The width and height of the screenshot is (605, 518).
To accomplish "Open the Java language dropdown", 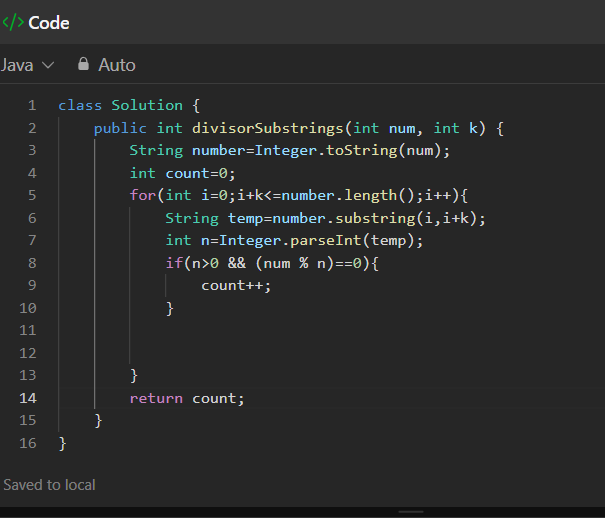I will click(27, 65).
